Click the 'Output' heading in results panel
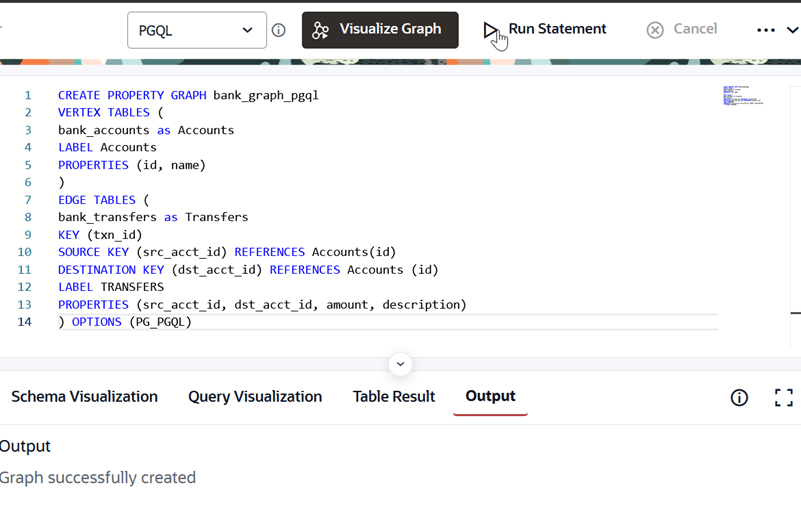Screen dimensions: 801x514 (x=25, y=446)
